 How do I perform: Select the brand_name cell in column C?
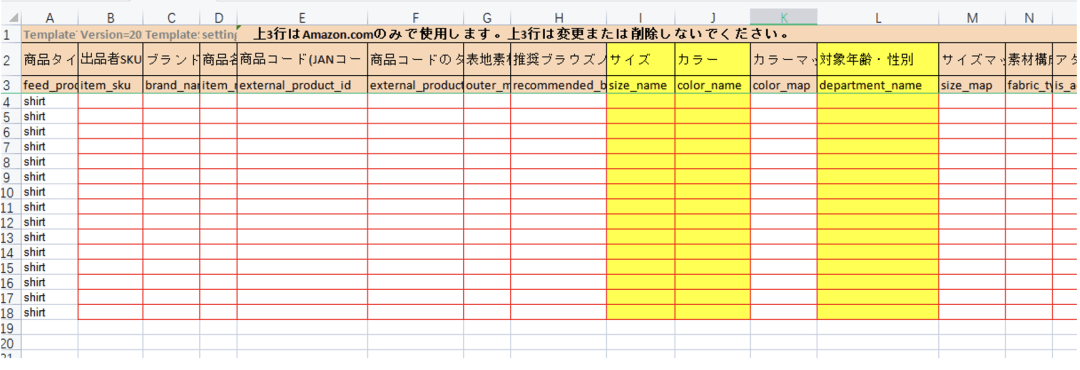pos(172,85)
